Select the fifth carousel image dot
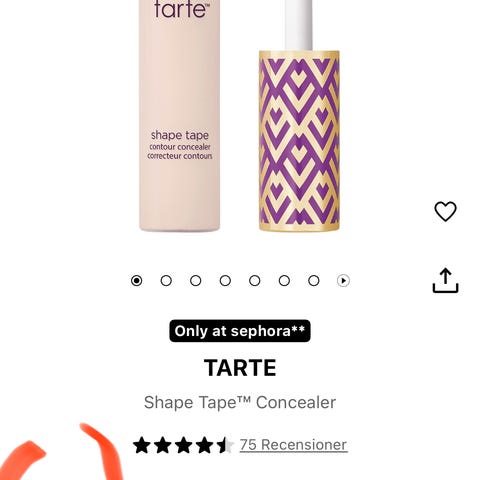Image resolution: width=480 pixels, height=480 pixels. [x=255, y=281]
